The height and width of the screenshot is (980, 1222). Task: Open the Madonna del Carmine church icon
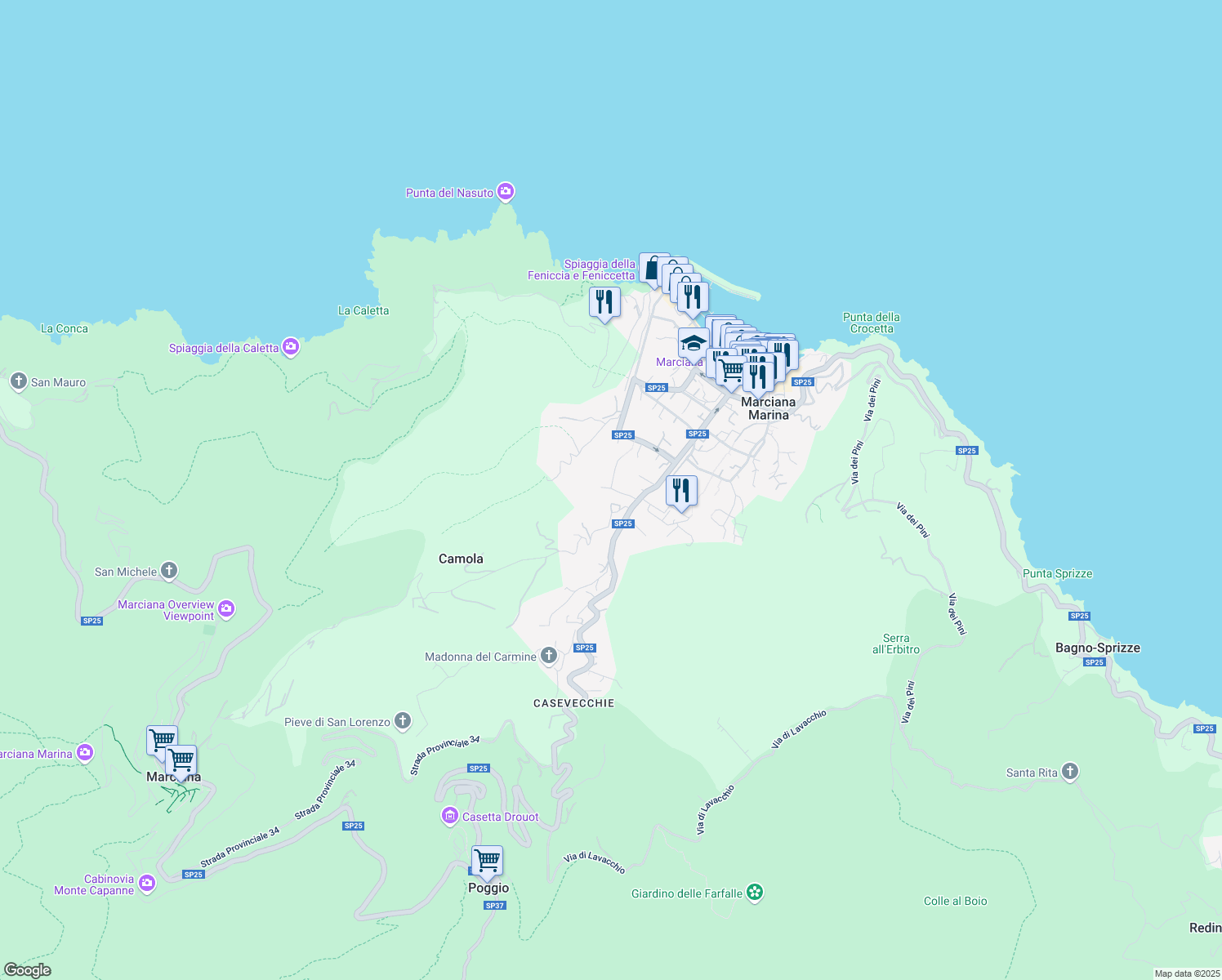549,656
